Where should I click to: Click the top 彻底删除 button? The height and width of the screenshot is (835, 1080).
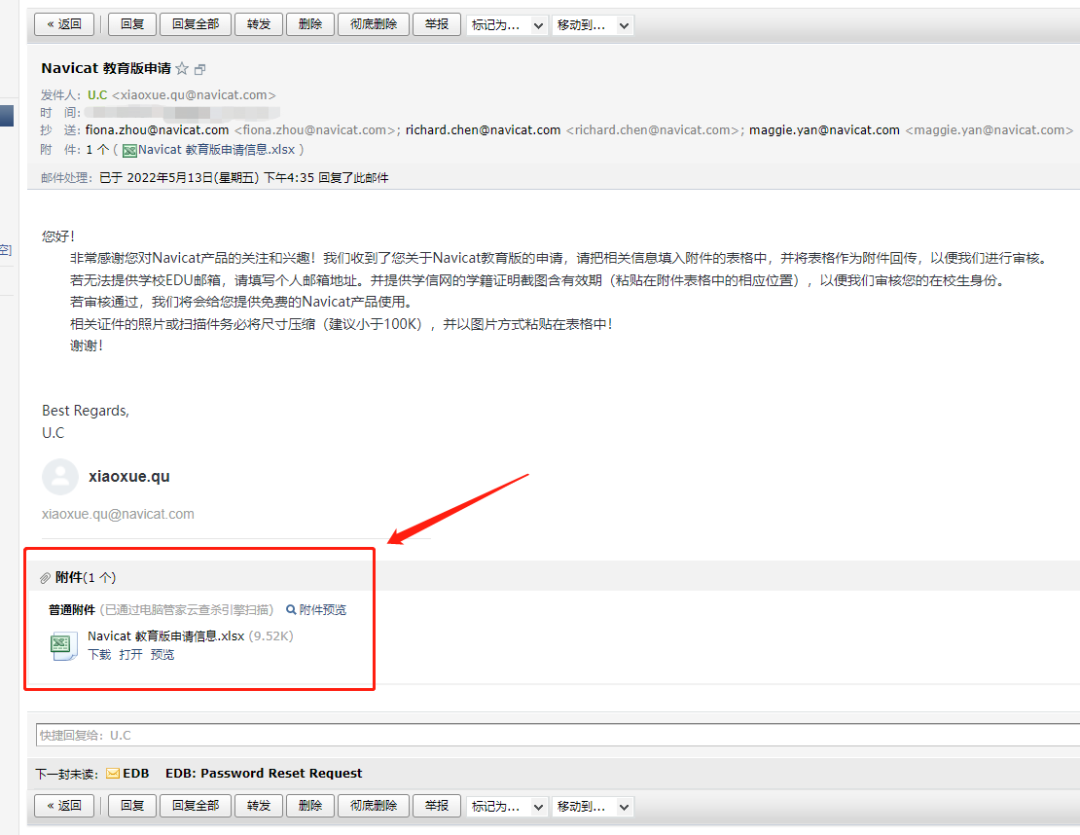tap(373, 24)
